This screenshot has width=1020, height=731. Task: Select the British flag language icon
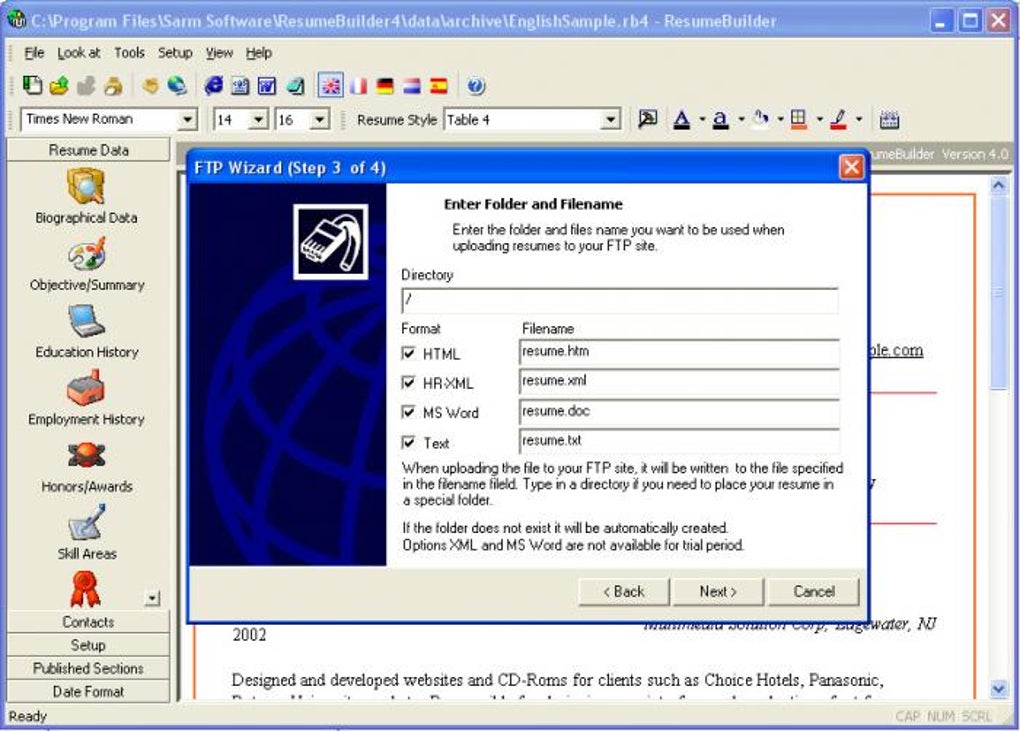point(330,85)
